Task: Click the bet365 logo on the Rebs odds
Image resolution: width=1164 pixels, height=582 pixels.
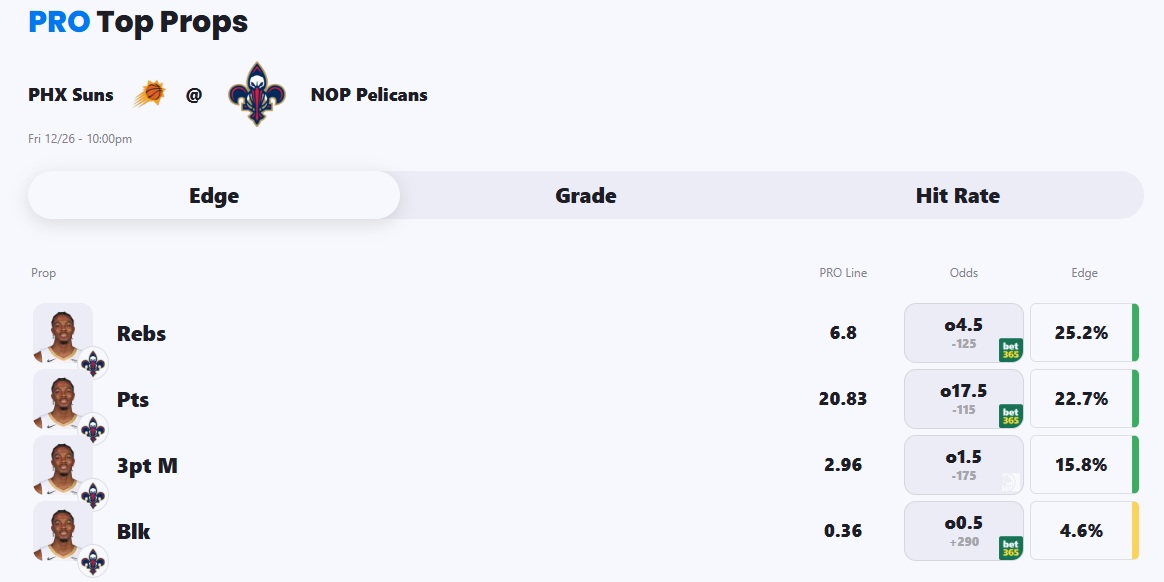Action: point(1010,350)
